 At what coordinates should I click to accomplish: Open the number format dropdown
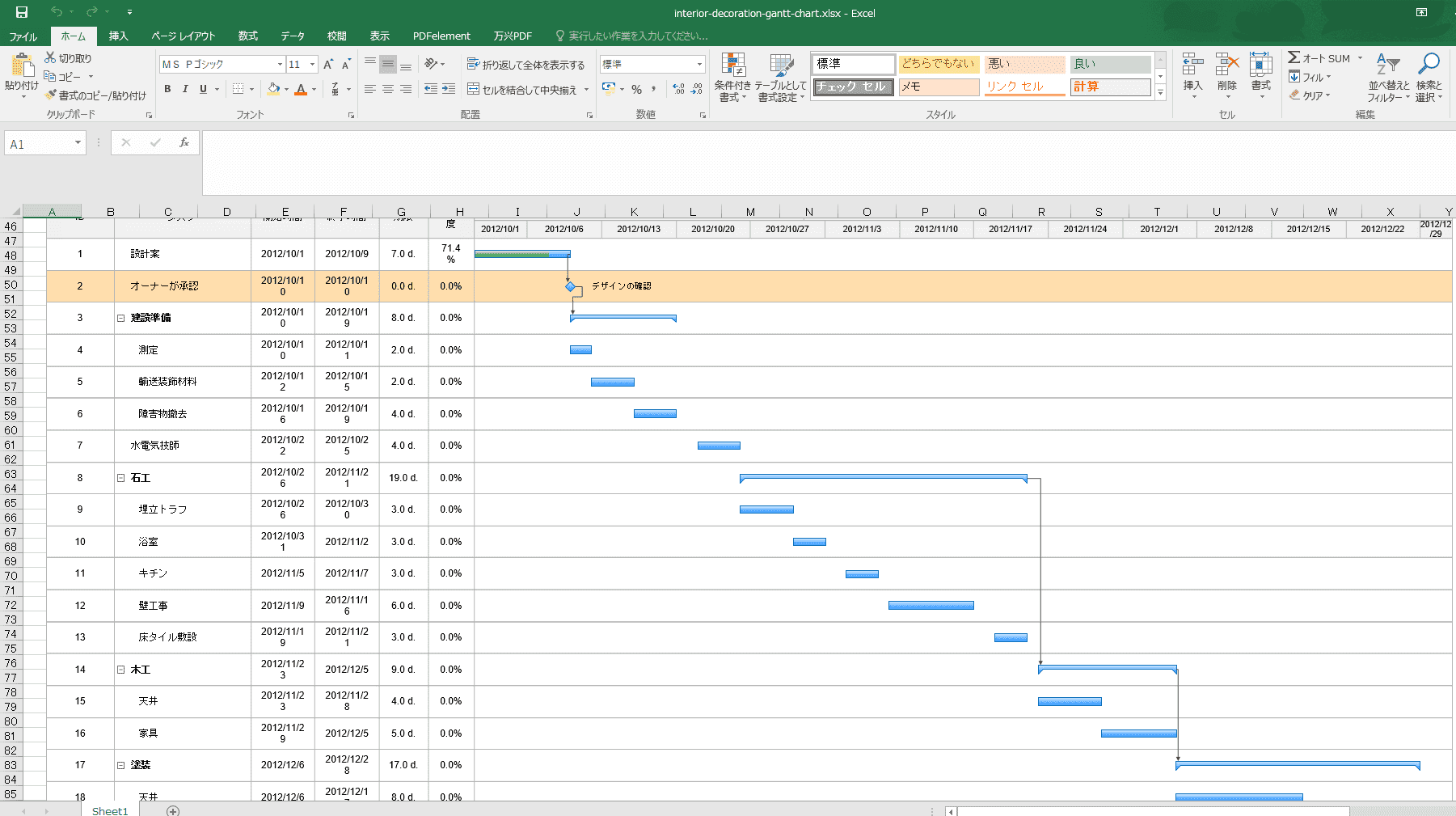(699, 65)
